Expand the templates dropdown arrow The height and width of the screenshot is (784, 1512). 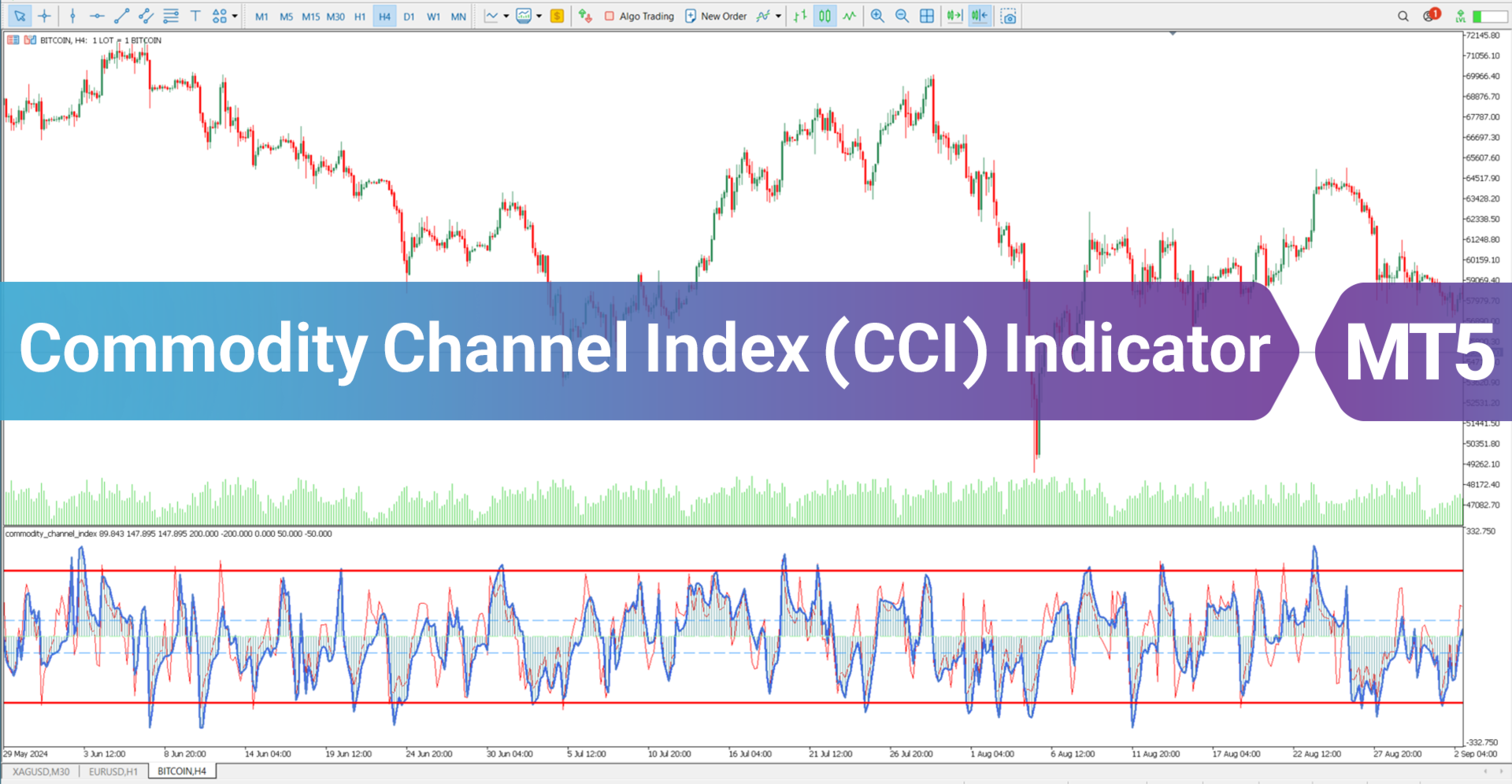tap(539, 16)
